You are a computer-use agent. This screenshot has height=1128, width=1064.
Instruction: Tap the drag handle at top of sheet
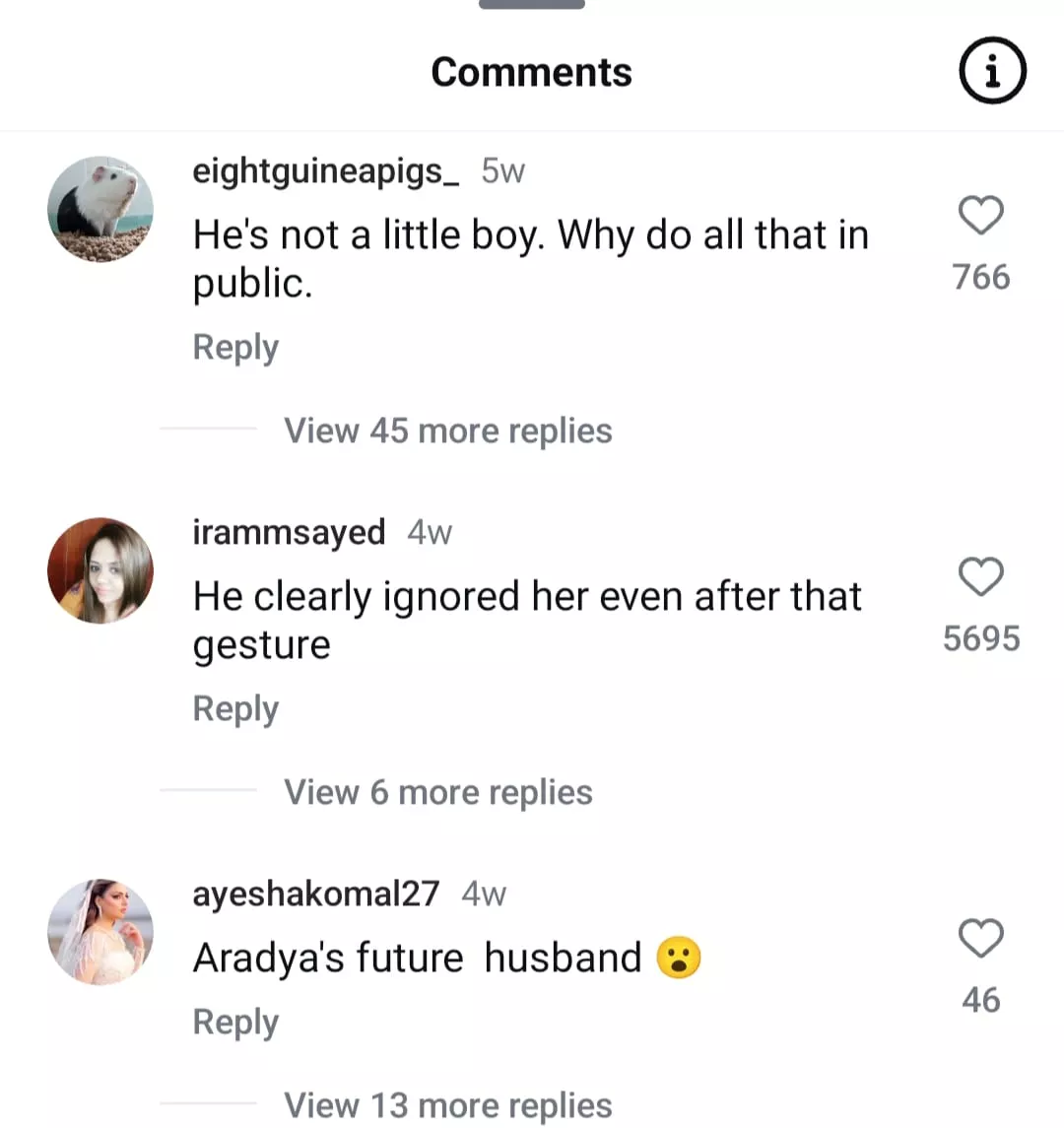coord(531,5)
